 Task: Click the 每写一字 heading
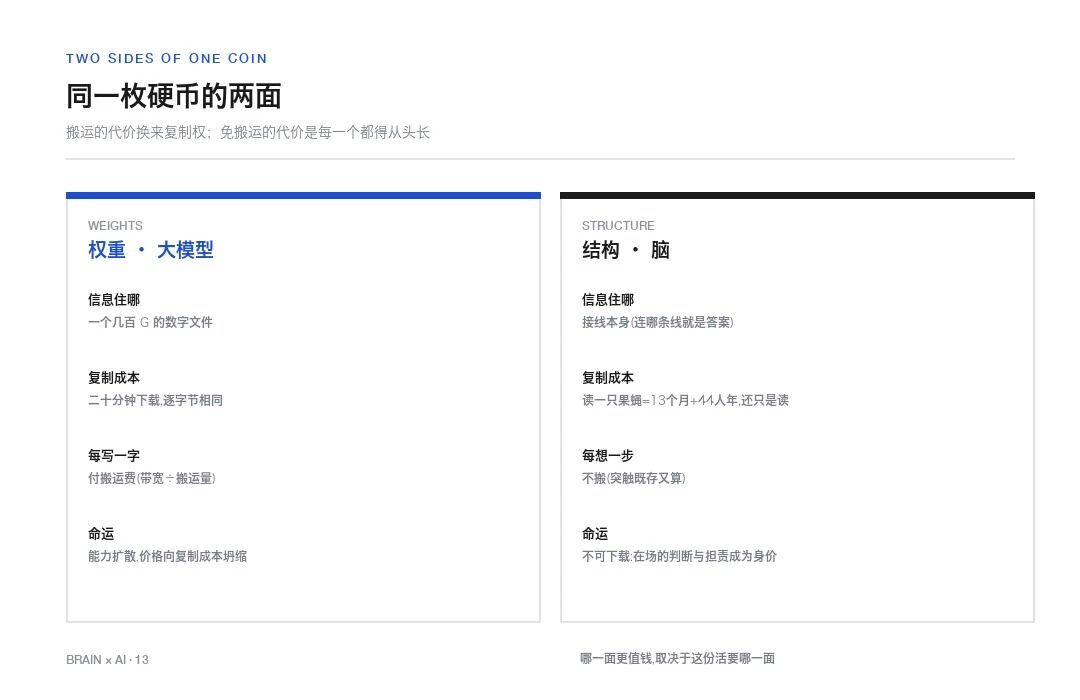point(114,455)
